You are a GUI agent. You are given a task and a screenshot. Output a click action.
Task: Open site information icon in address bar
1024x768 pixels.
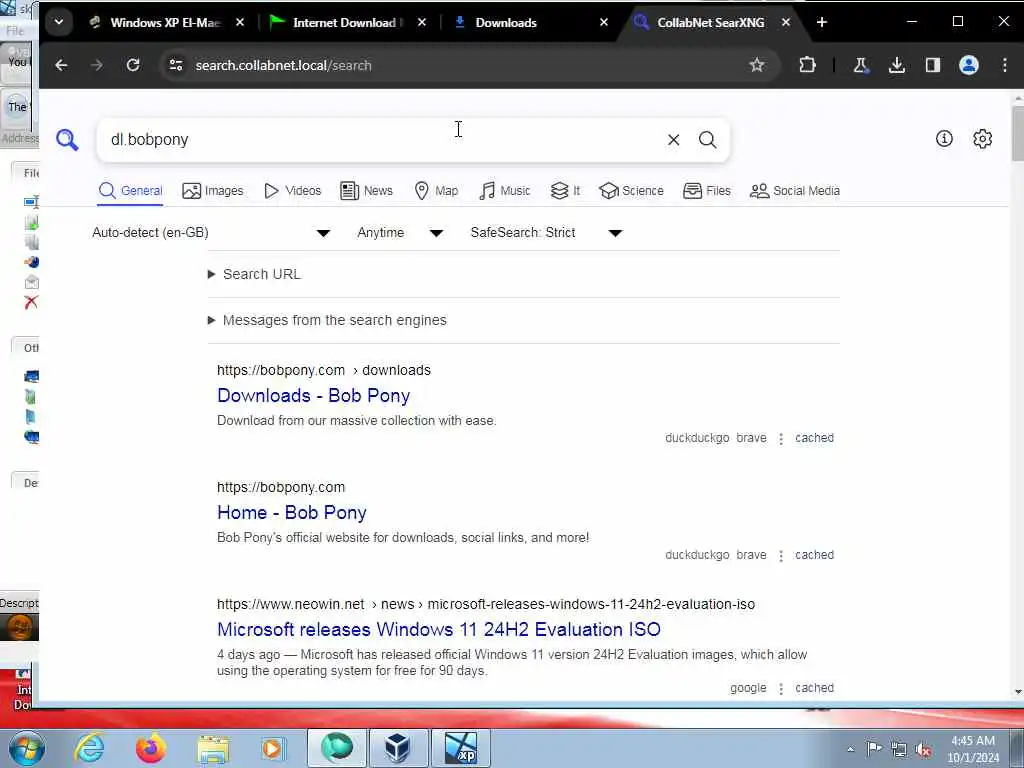pos(176,65)
